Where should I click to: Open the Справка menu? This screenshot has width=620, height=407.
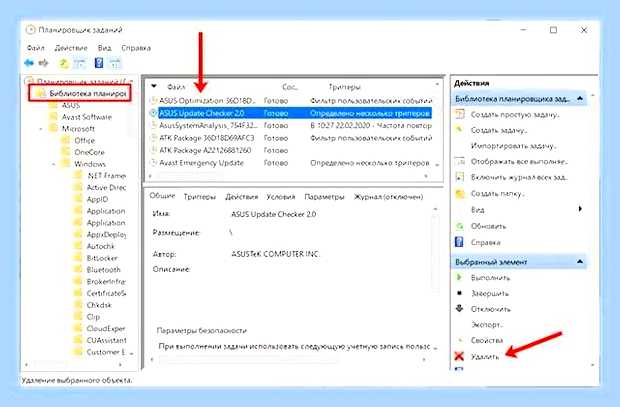(x=136, y=48)
